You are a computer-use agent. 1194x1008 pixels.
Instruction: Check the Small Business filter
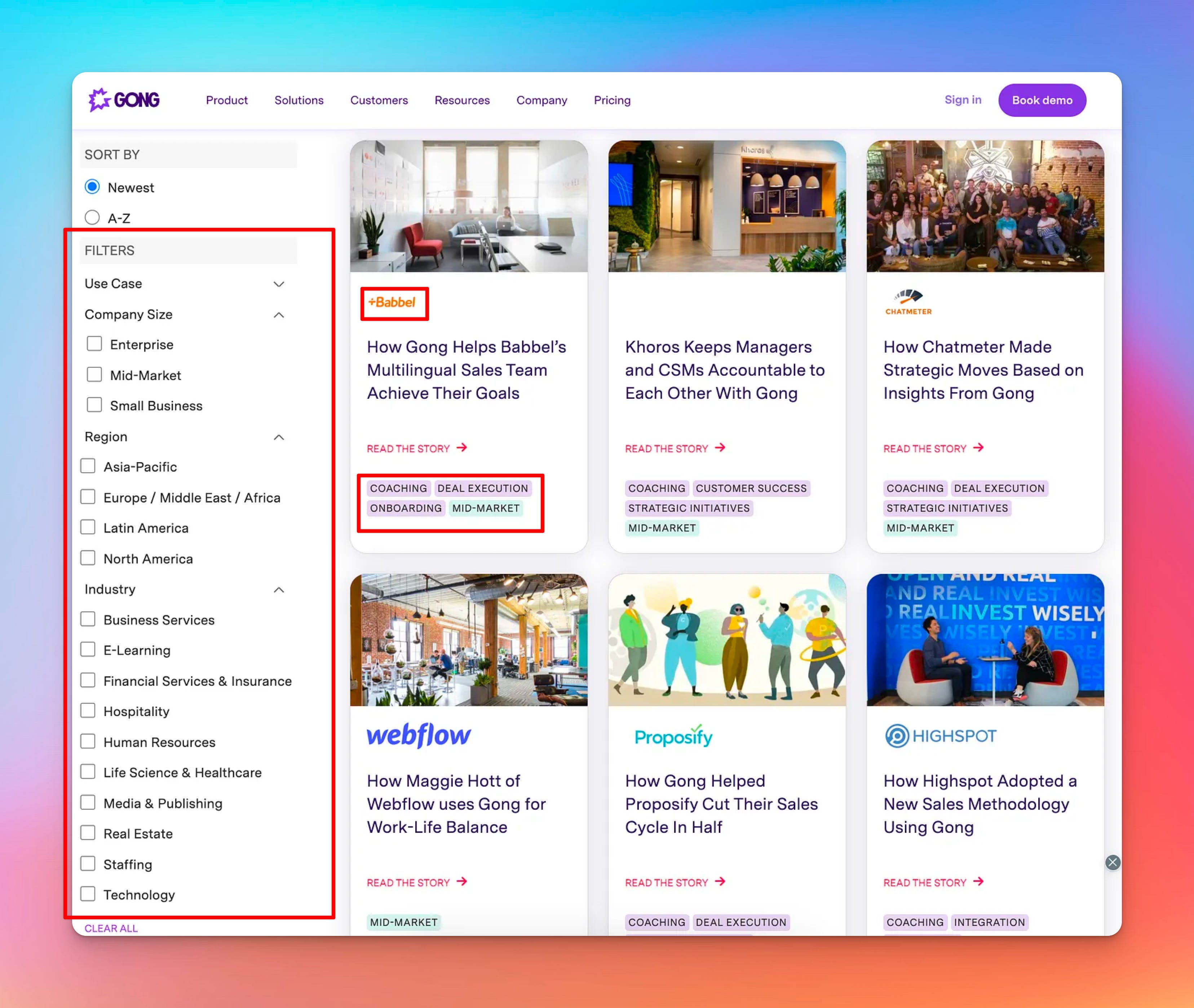click(94, 405)
